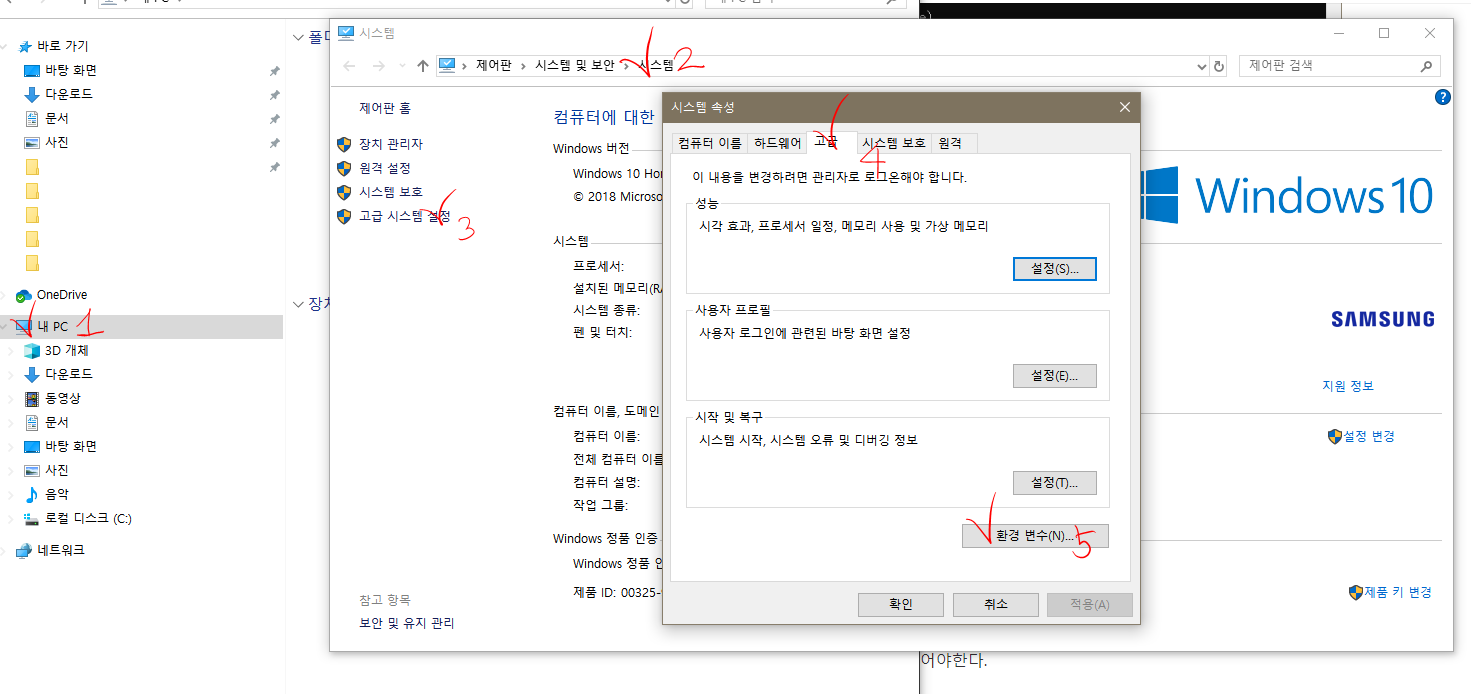Viewport: 1471px width, 694px height.
Task: Open address bar history dropdown in 시스템 window
Action: [1202, 66]
